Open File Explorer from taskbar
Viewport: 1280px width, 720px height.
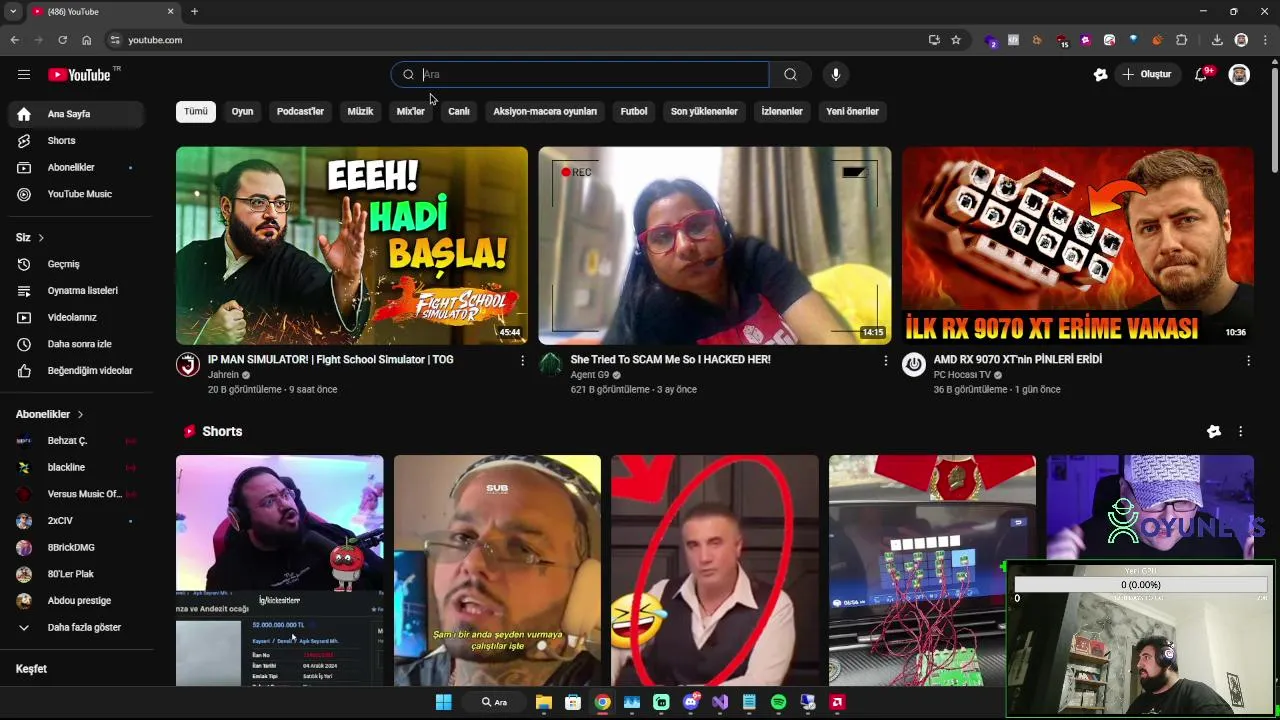(x=543, y=702)
